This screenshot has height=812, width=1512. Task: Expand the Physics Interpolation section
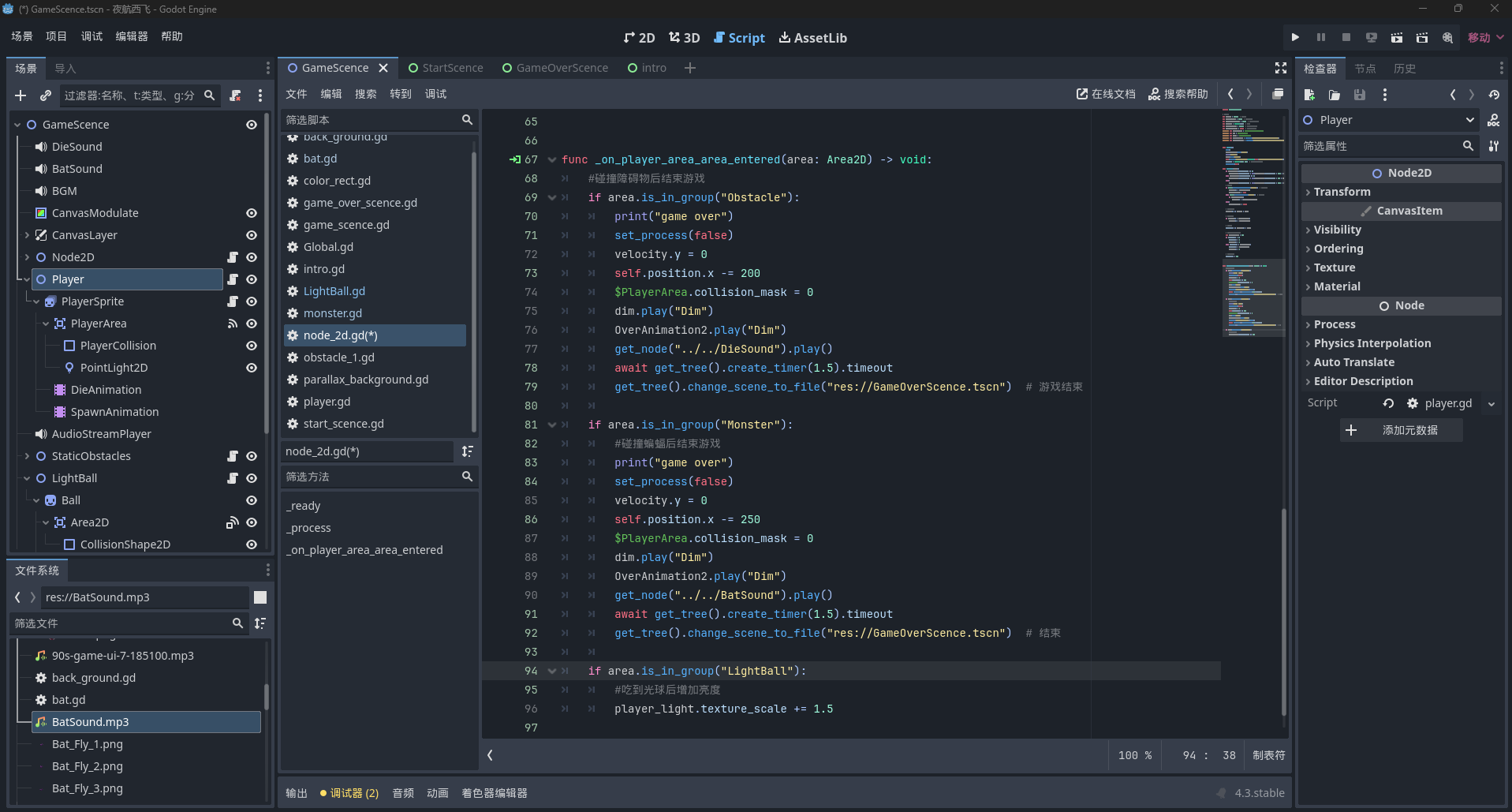tap(1401, 343)
